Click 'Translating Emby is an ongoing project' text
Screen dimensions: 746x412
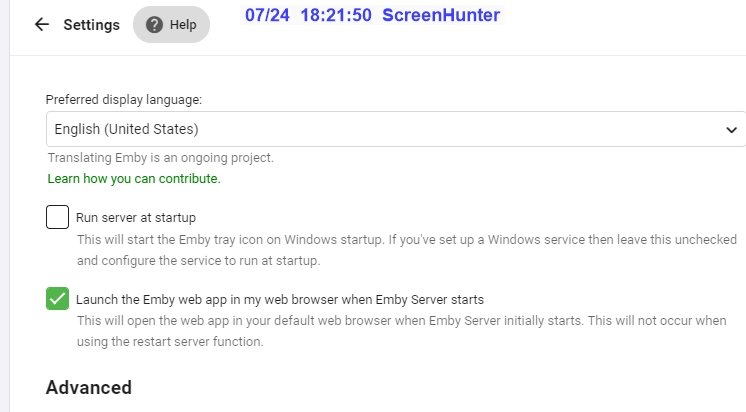pyautogui.click(x=161, y=157)
